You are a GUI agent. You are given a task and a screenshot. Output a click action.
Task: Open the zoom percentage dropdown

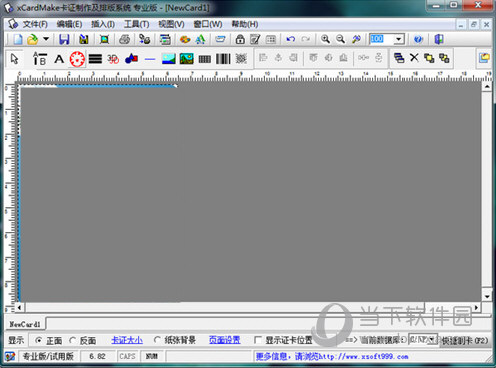tap(399, 39)
